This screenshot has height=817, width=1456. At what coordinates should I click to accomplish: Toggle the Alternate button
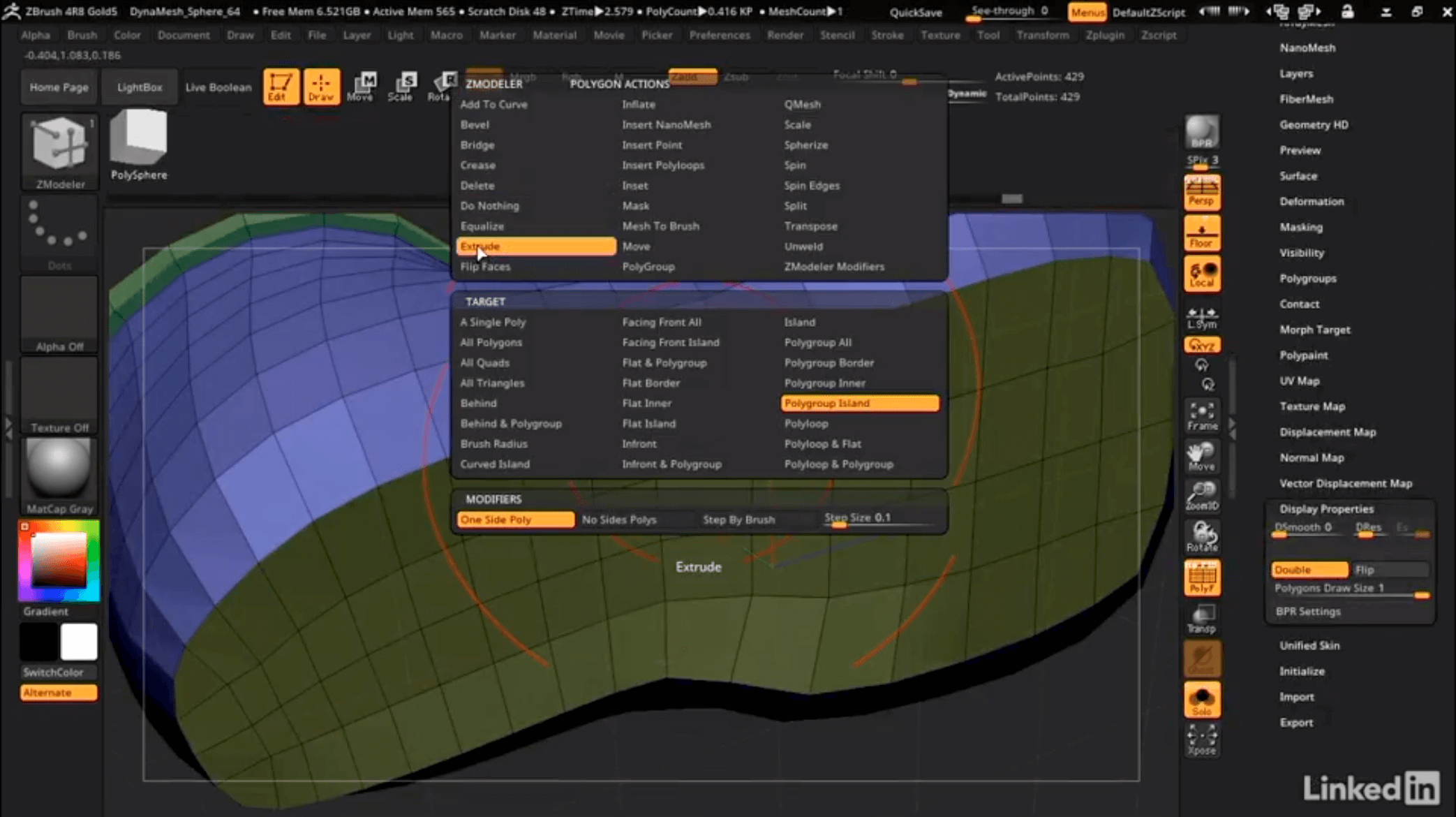click(x=59, y=692)
